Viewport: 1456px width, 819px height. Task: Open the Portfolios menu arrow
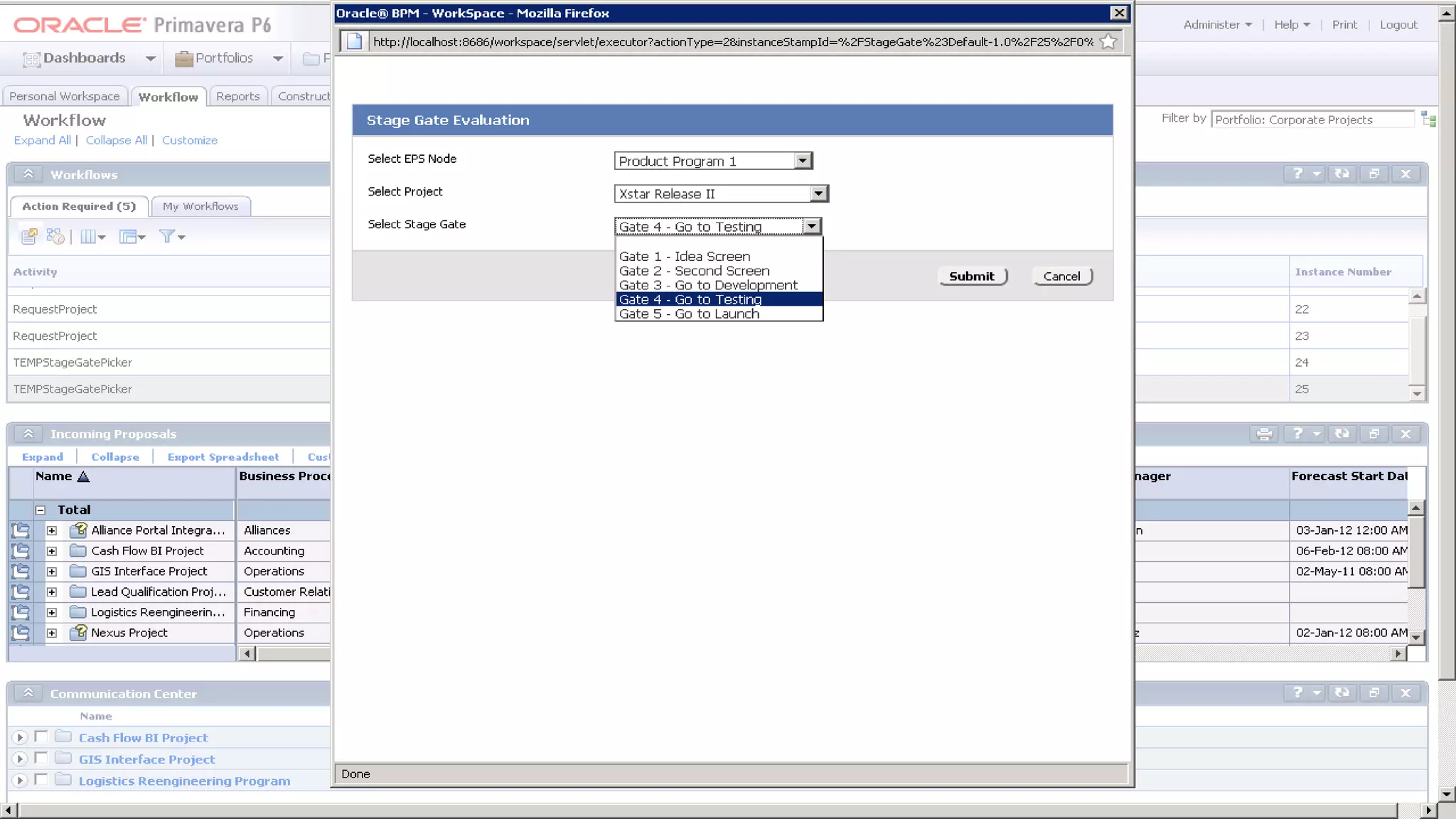277,59
